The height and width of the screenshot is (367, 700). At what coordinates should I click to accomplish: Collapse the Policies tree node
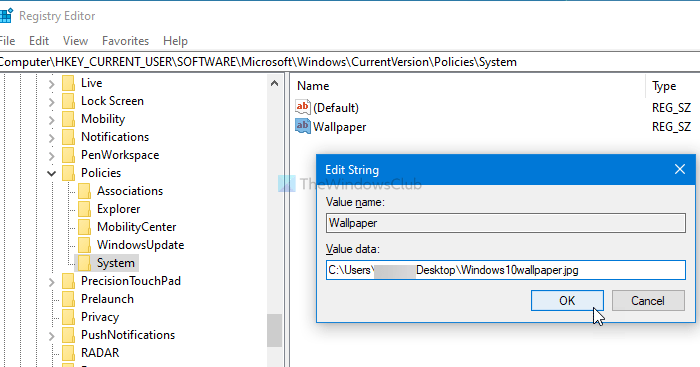(x=51, y=173)
